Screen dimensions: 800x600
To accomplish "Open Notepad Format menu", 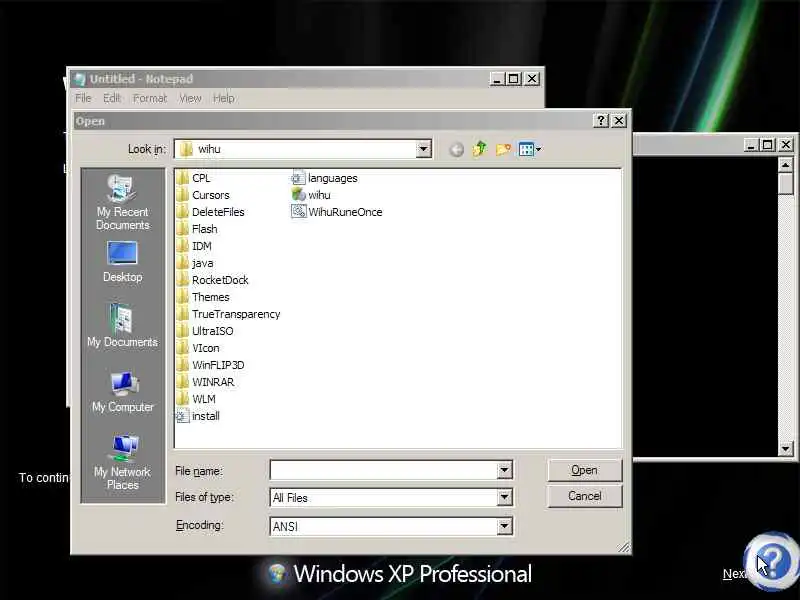I will pos(150,98).
